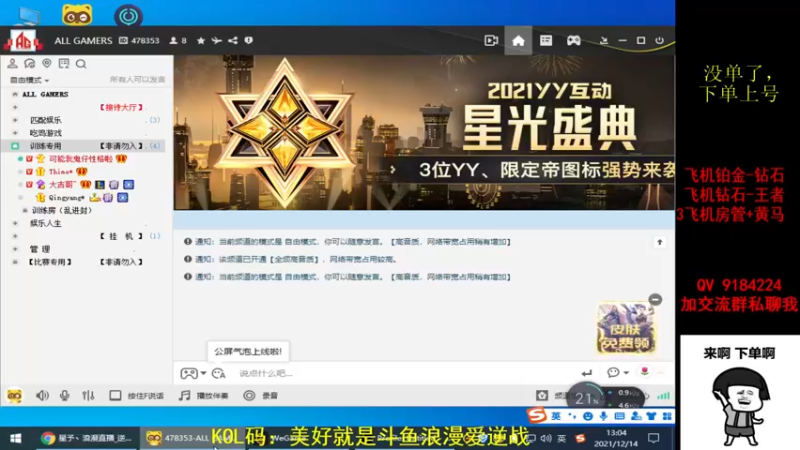Screen dimensions: 800x450
Task: Send a flower with the flower icon
Action: click(x=645, y=372)
